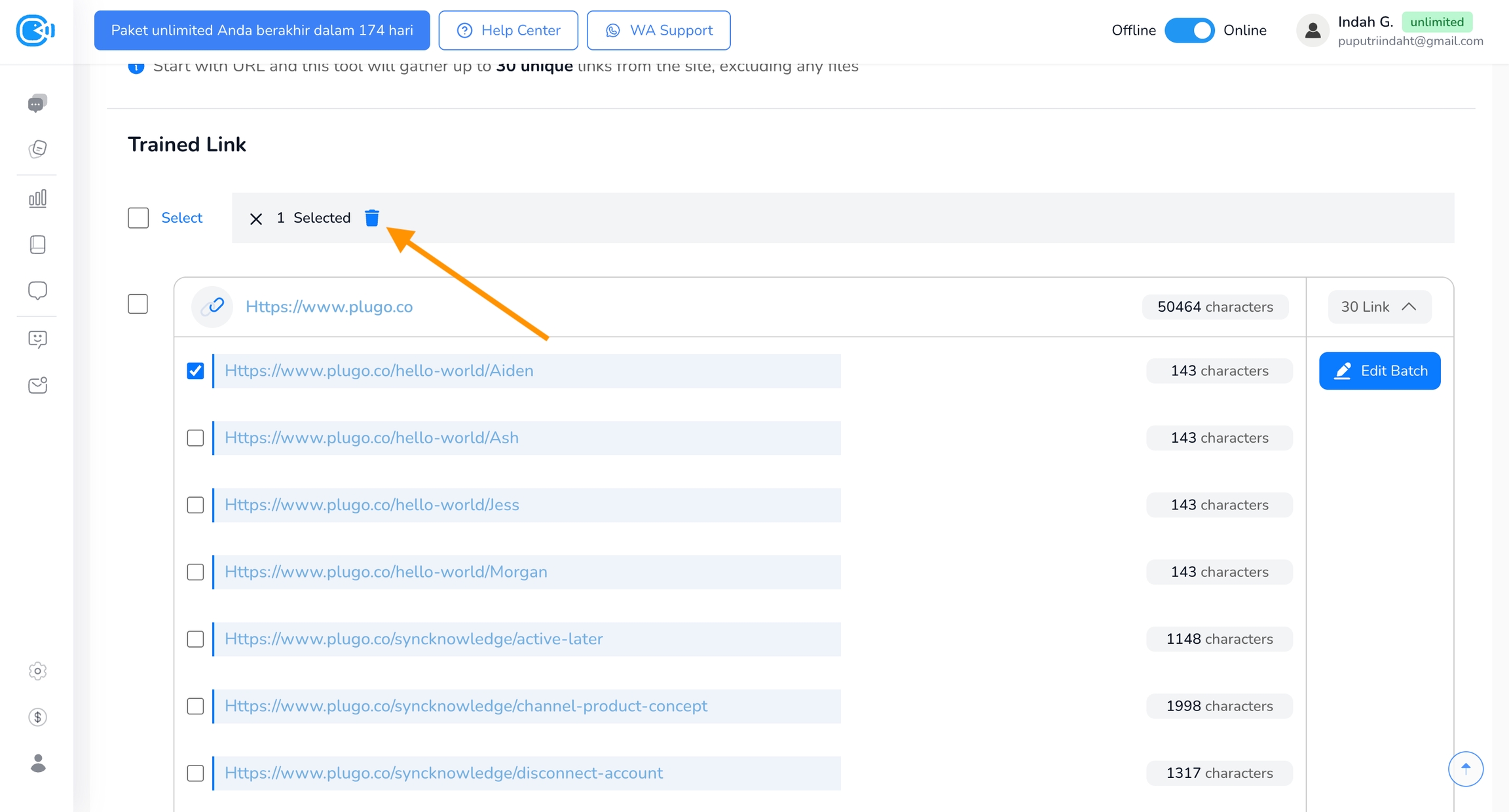
Task: Open the bar chart analytics icon
Action: point(37,198)
